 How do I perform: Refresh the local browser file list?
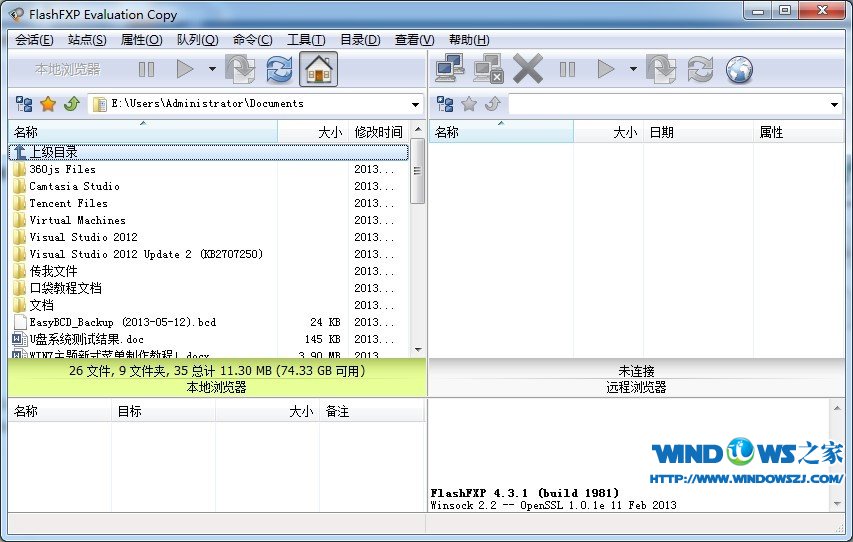tap(279, 69)
